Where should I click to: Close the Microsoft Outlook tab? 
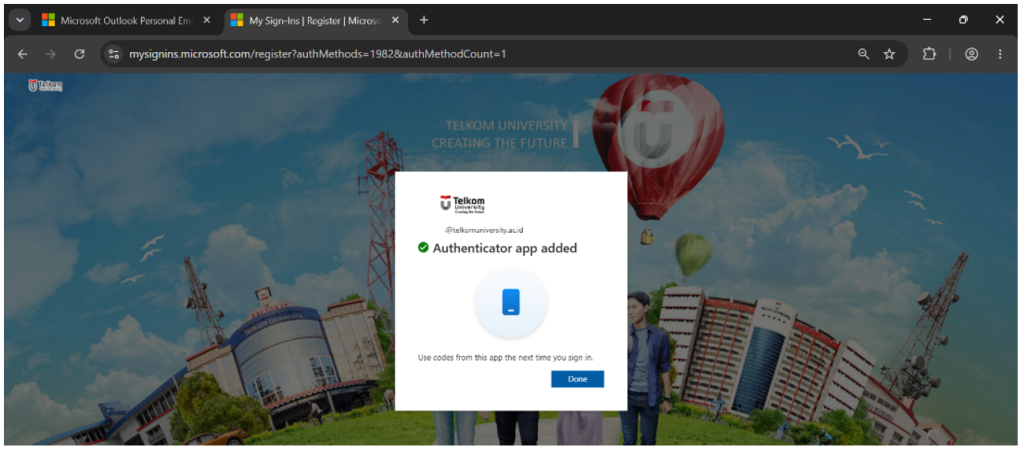(206, 20)
